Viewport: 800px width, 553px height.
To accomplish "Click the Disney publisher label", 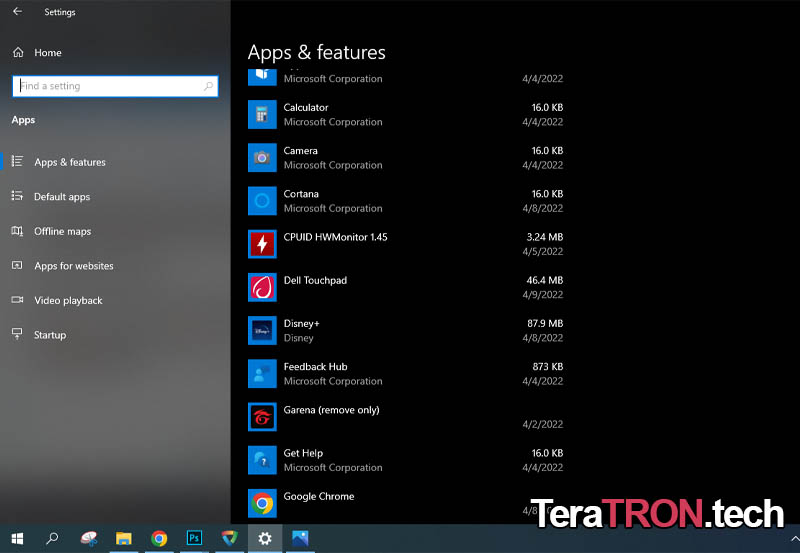I will tap(298, 338).
